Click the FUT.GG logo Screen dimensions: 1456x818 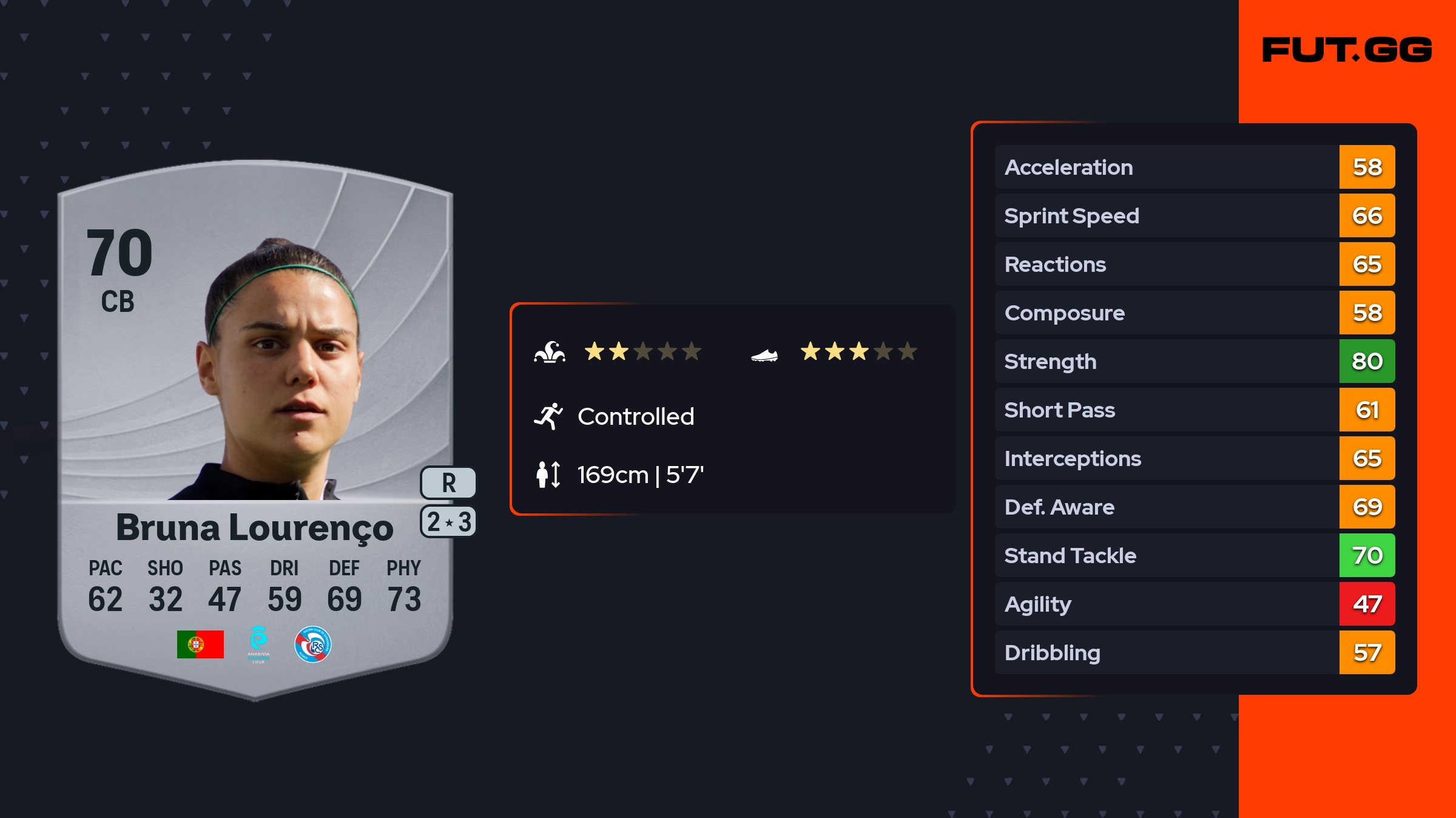point(1347,50)
